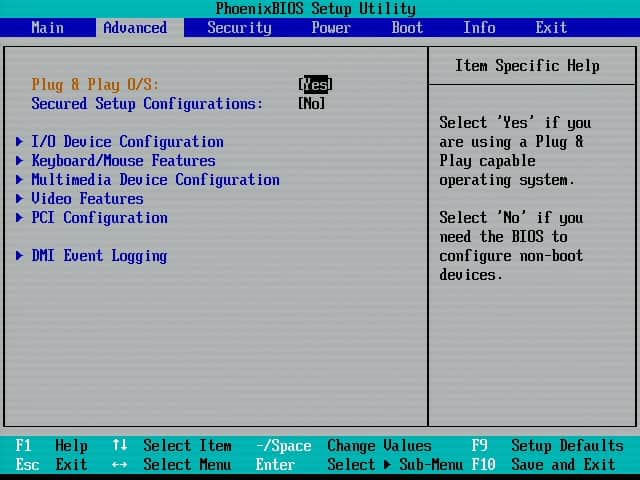
Task: Open DMI Event Logging sub-menu
Action: 99,256
